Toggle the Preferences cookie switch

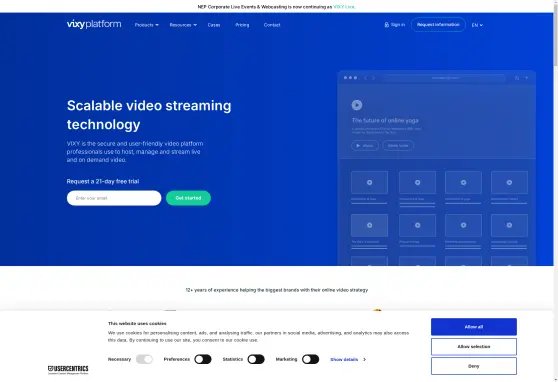[203, 359]
